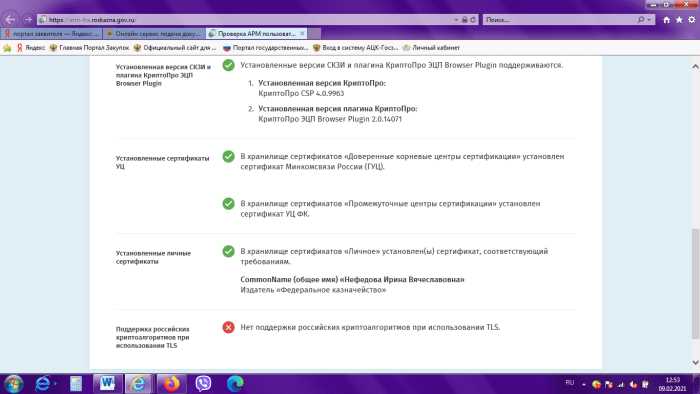Open Официальный сайт для bookmark
700x394 pixels.
click(x=175, y=48)
